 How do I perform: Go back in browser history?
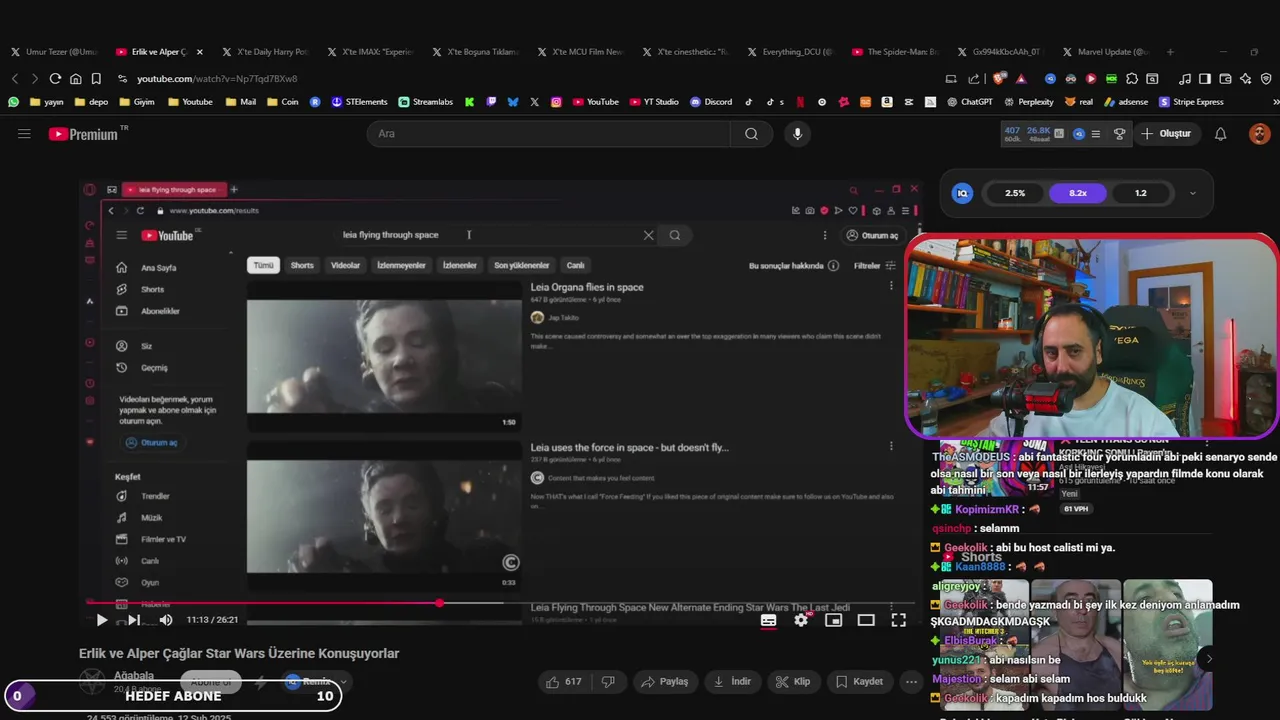pyautogui.click(x=14, y=78)
